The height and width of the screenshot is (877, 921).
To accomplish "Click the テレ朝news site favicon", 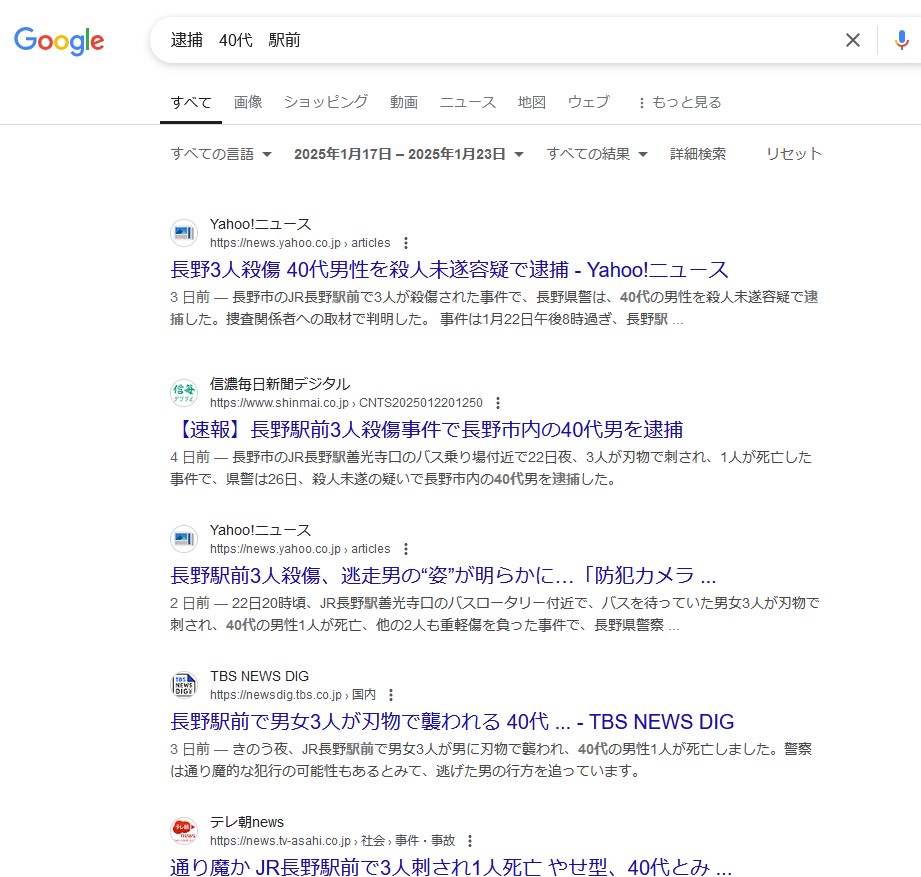I will (x=184, y=831).
